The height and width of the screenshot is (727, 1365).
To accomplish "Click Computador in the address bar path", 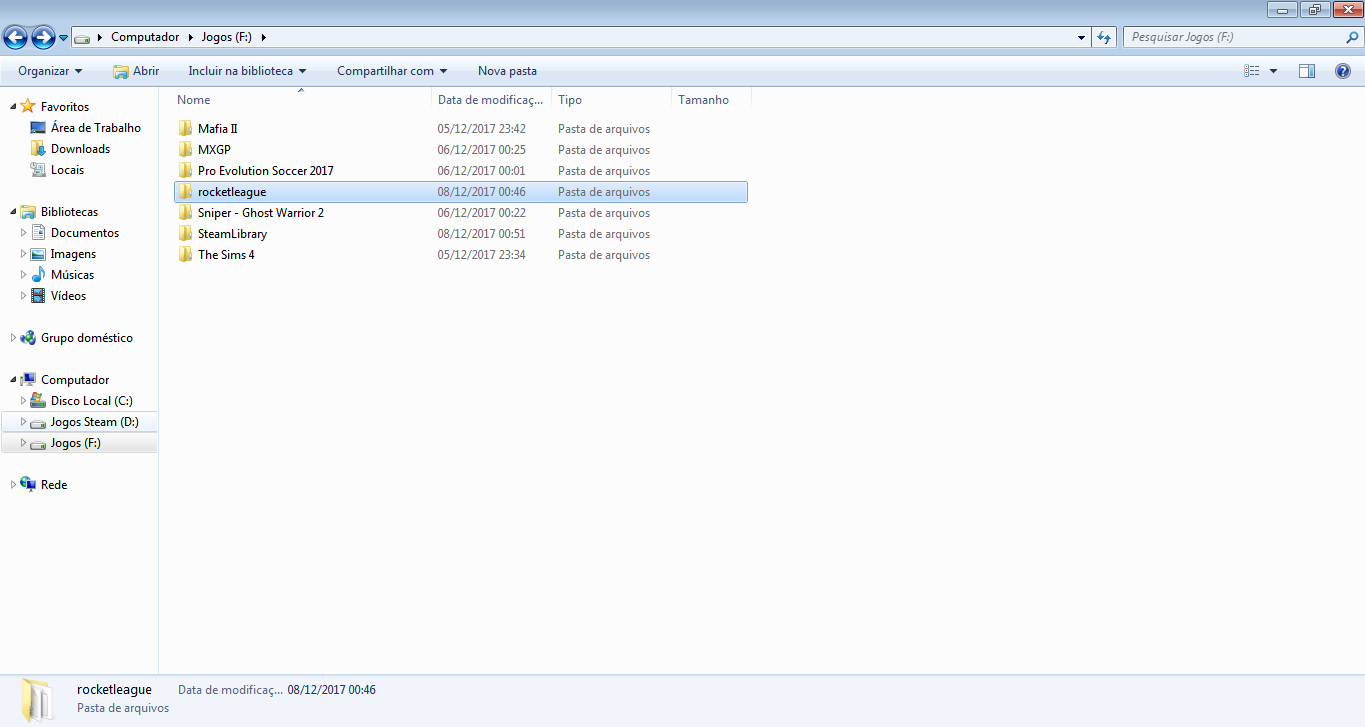I will pyautogui.click(x=145, y=37).
